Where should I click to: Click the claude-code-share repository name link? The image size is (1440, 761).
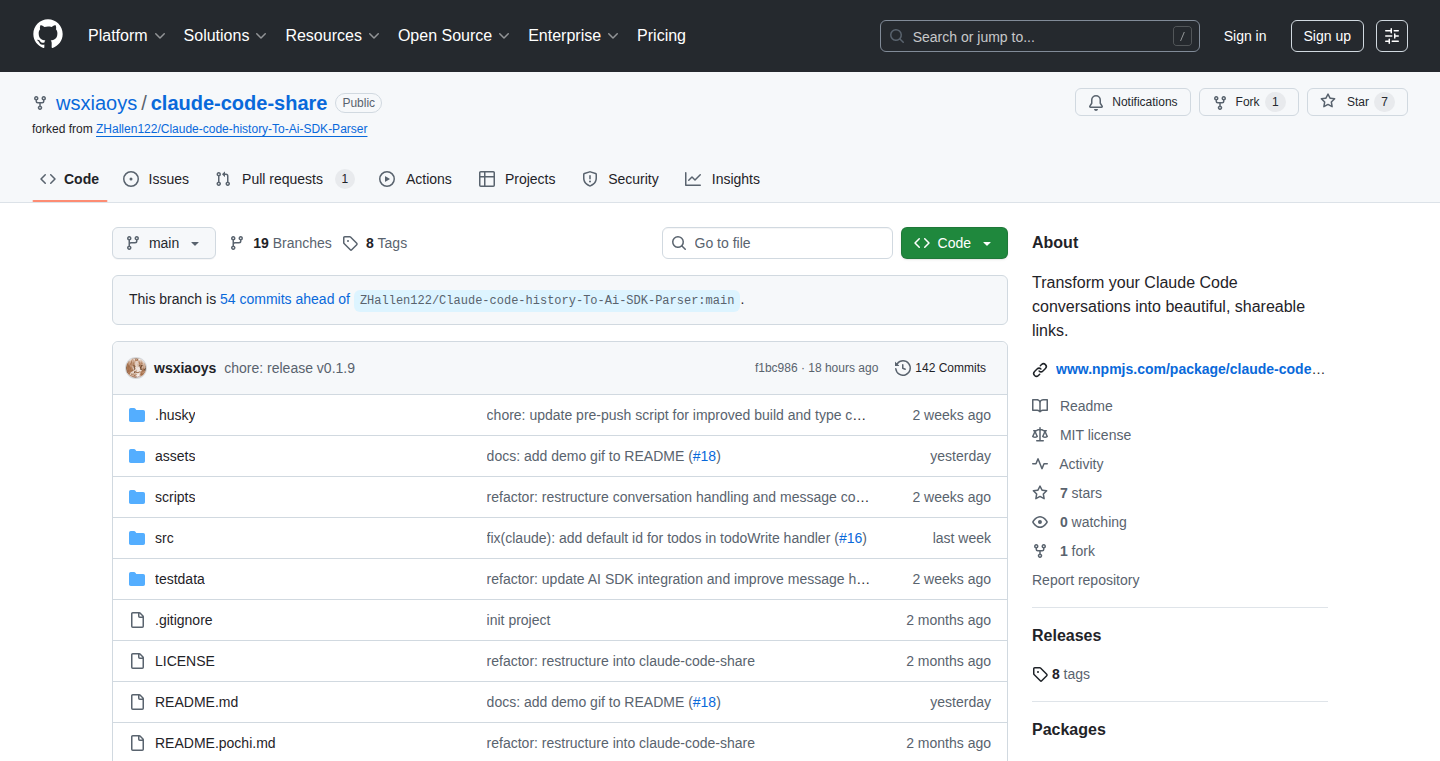[x=239, y=103]
